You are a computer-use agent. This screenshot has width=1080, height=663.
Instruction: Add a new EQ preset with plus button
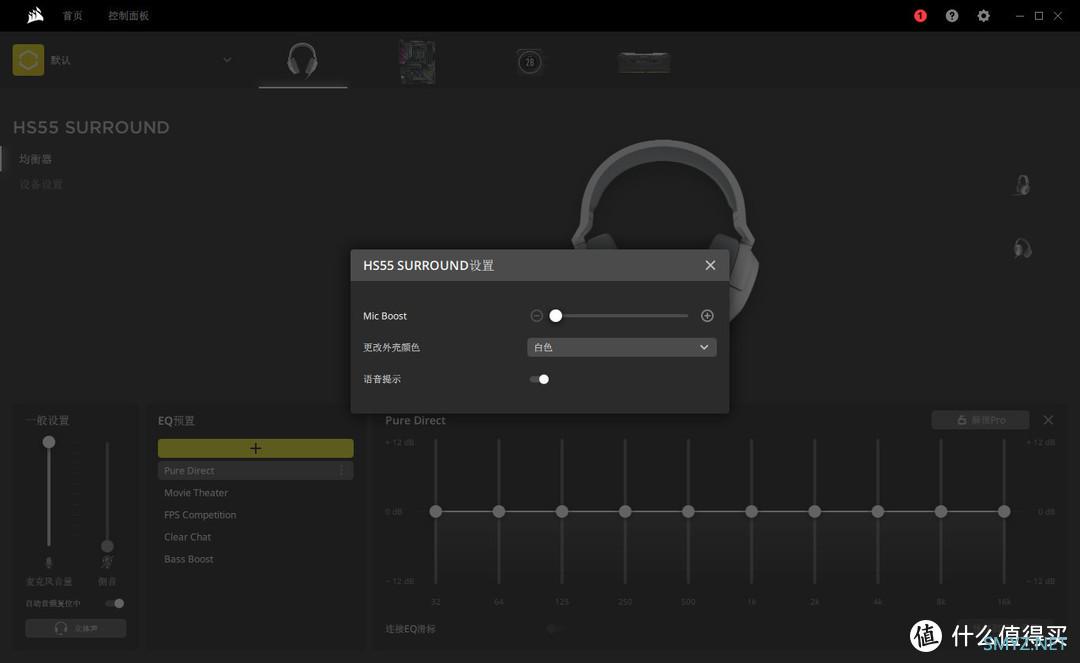click(x=256, y=448)
